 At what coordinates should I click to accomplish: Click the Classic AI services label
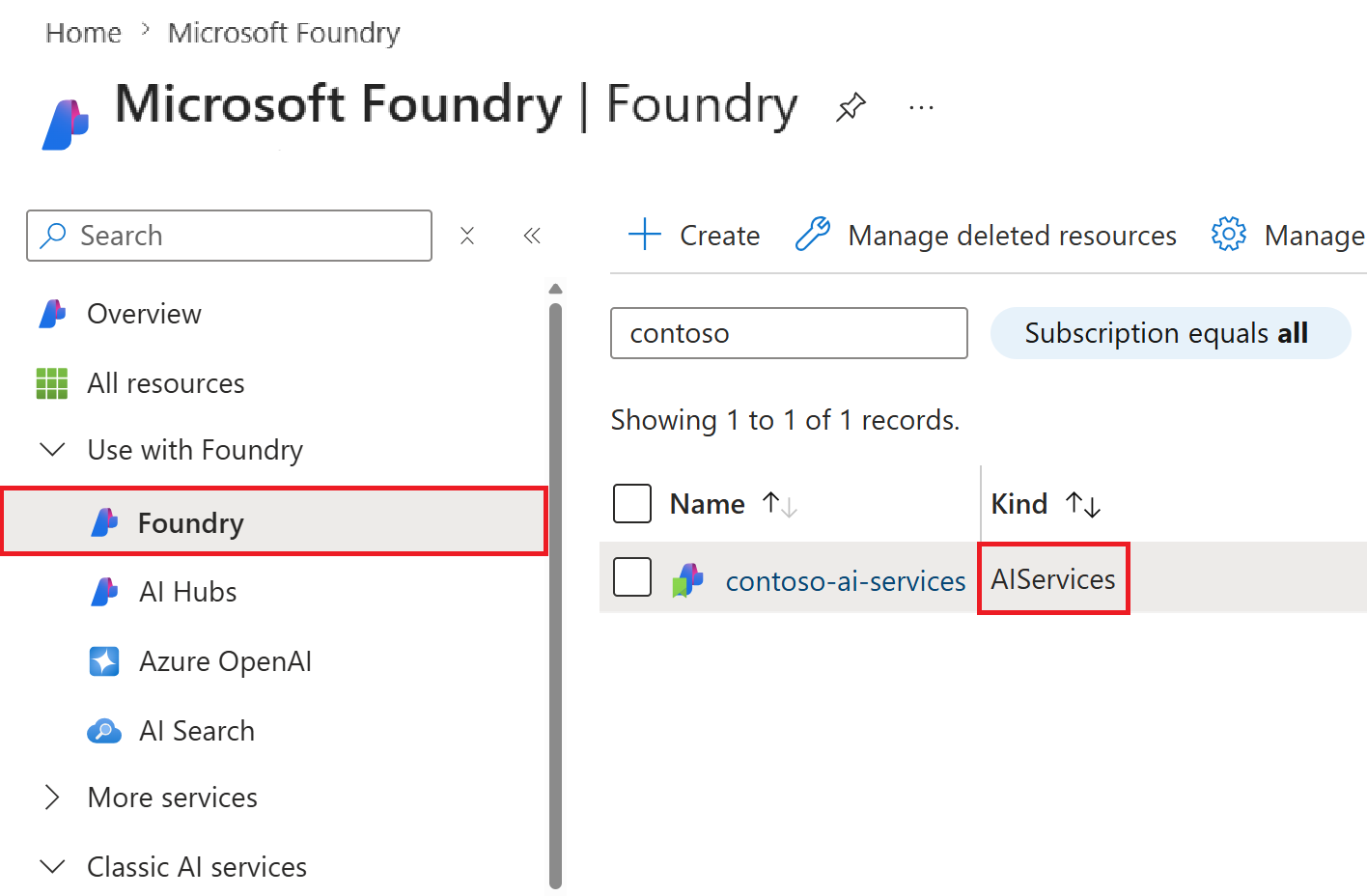click(197, 867)
